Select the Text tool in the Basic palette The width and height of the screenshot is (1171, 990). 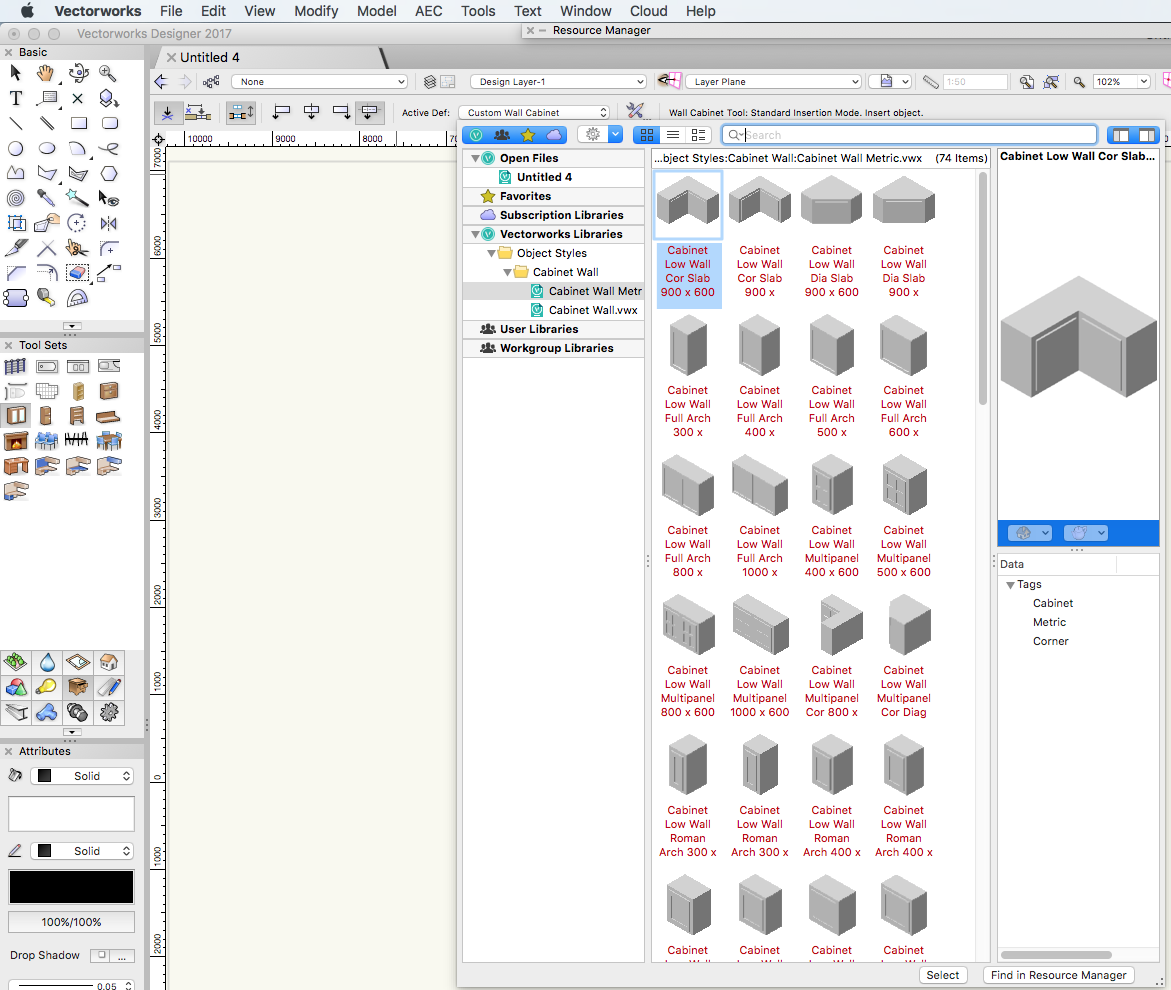tap(14, 98)
